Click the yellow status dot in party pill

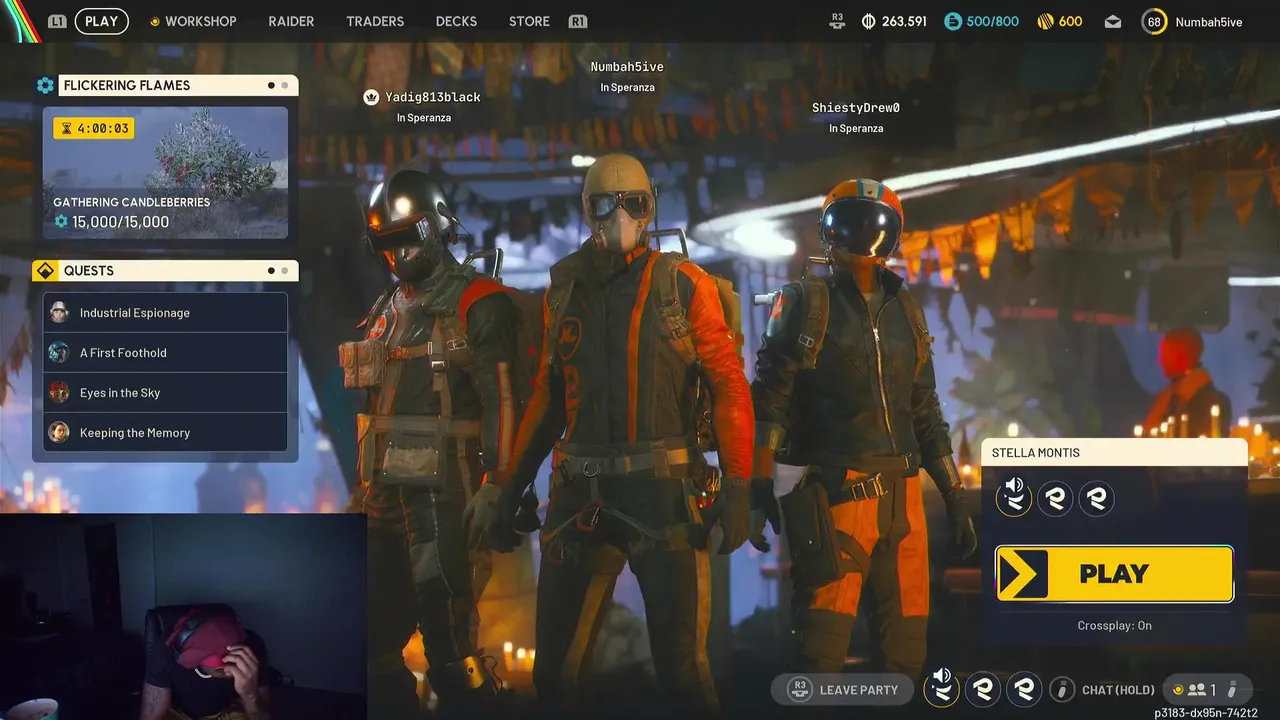coord(1178,689)
